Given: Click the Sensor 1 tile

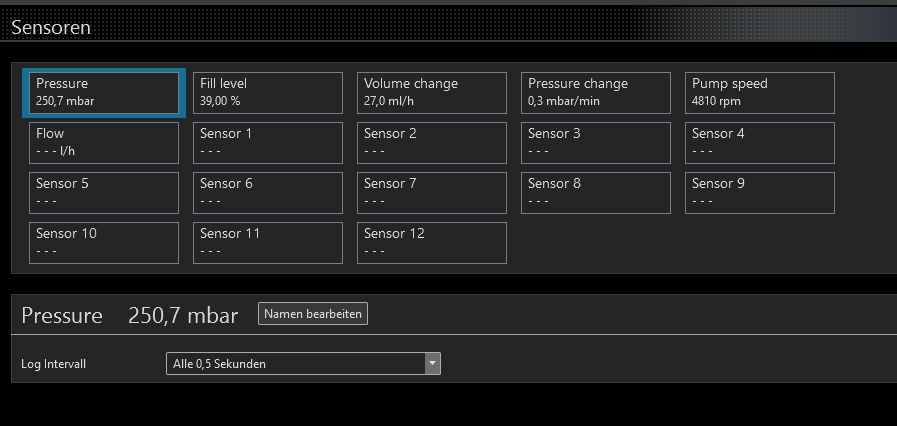Looking at the screenshot, I should click(268, 142).
